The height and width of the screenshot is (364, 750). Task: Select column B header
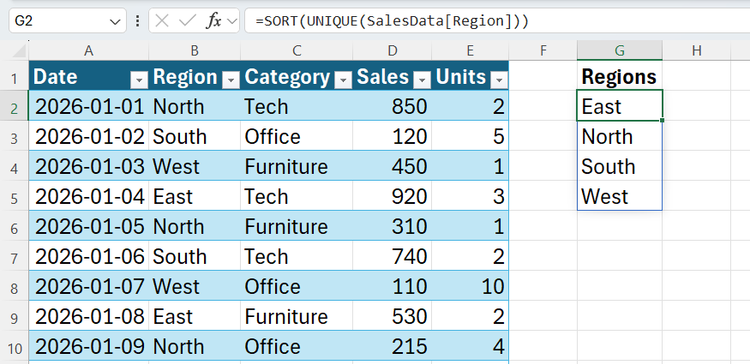pyautogui.click(x=194, y=51)
